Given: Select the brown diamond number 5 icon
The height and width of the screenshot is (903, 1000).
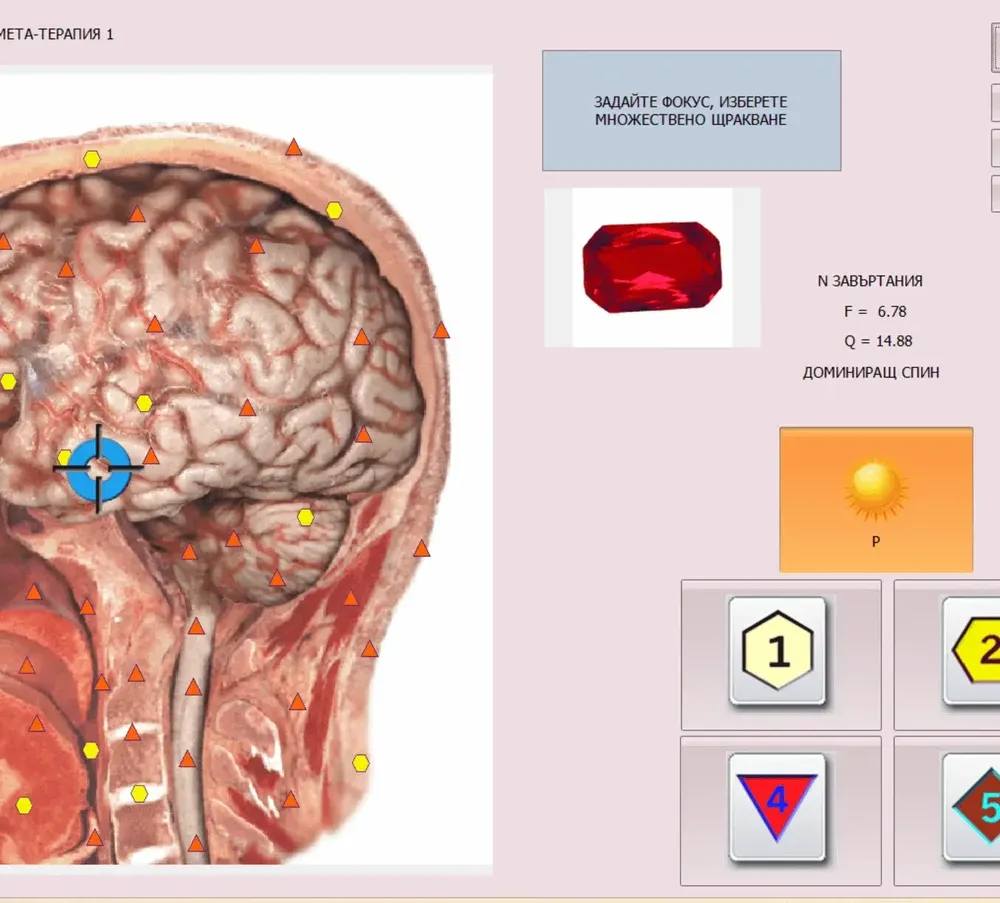Looking at the screenshot, I should [x=976, y=807].
